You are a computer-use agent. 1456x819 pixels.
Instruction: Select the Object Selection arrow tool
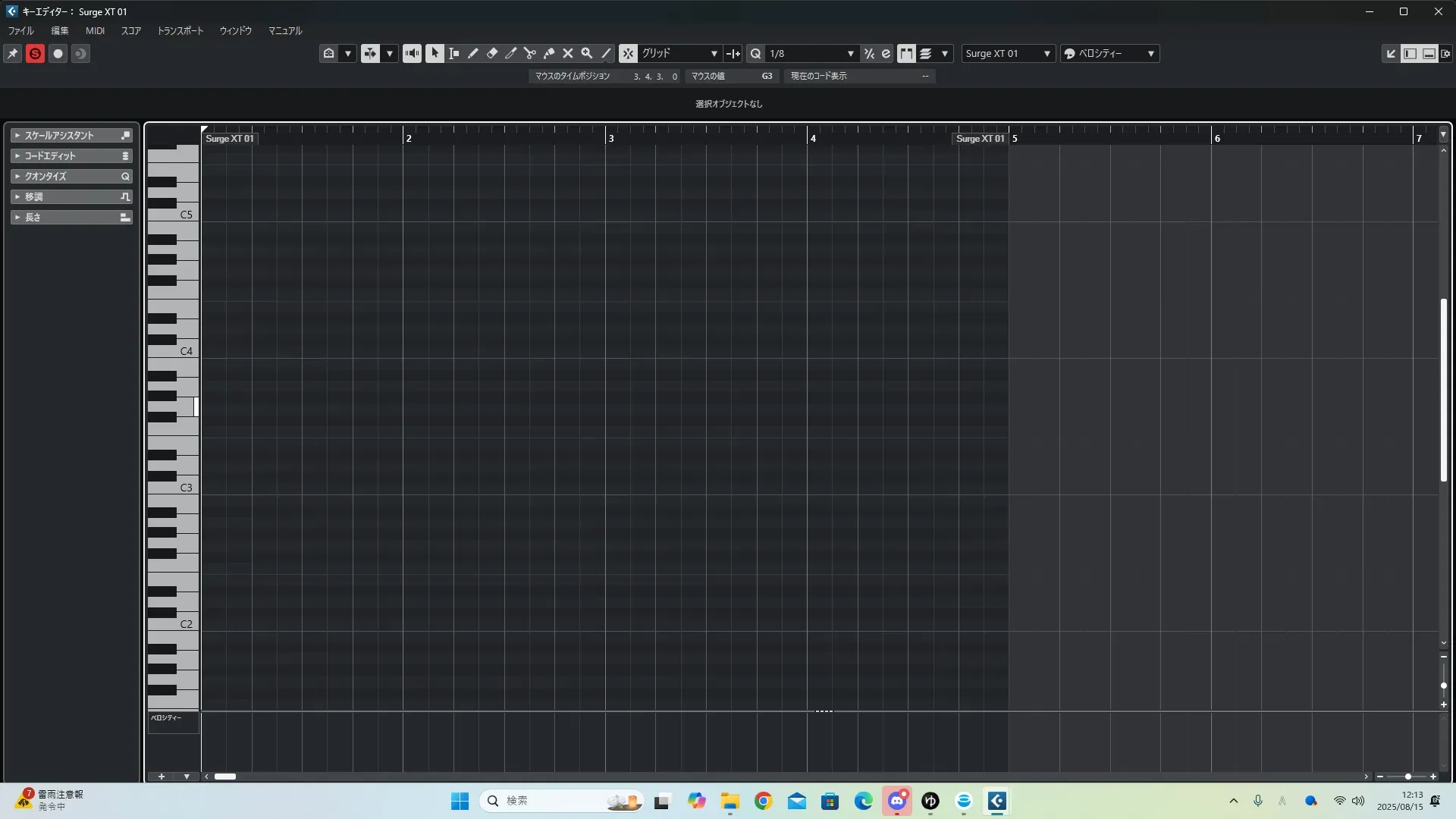click(435, 53)
